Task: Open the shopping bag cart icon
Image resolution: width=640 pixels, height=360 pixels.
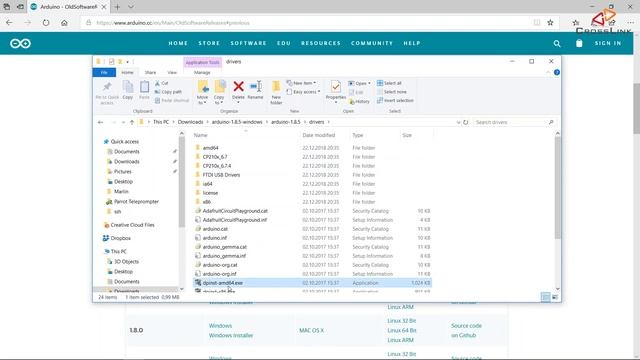Action: point(579,43)
